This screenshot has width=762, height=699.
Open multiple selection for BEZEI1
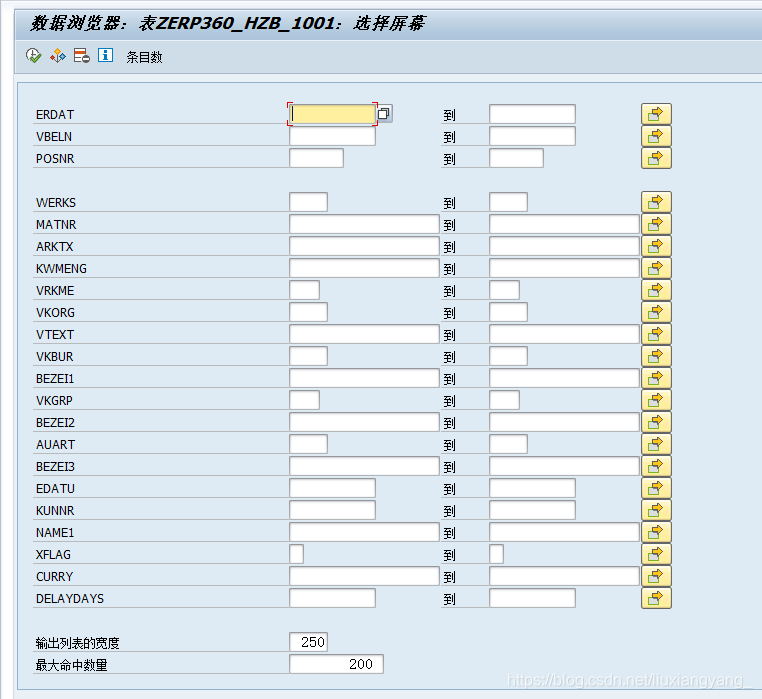click(x=656, y=378)
